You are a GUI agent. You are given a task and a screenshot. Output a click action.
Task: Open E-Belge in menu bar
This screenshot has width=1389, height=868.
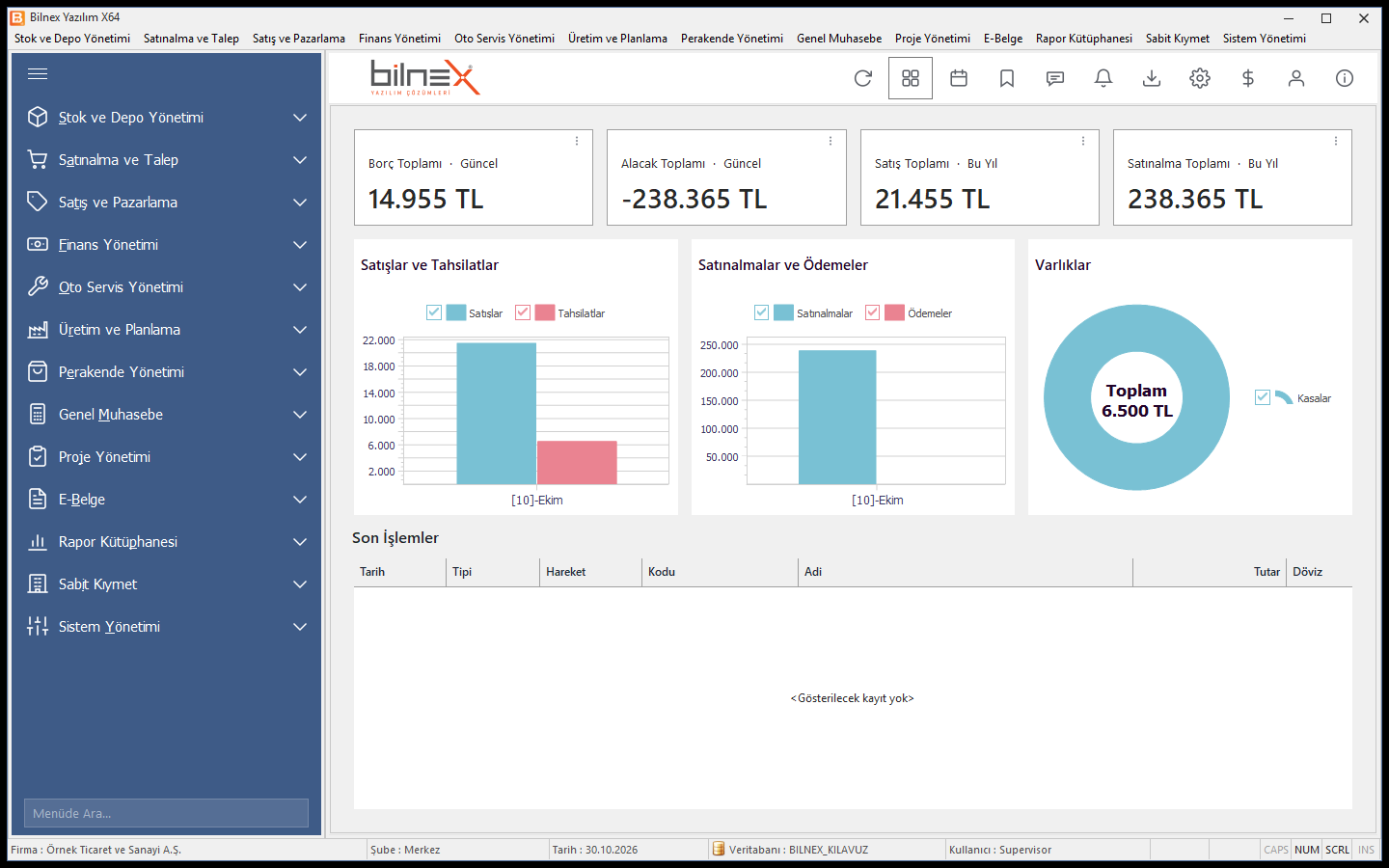click(1003, 39)
